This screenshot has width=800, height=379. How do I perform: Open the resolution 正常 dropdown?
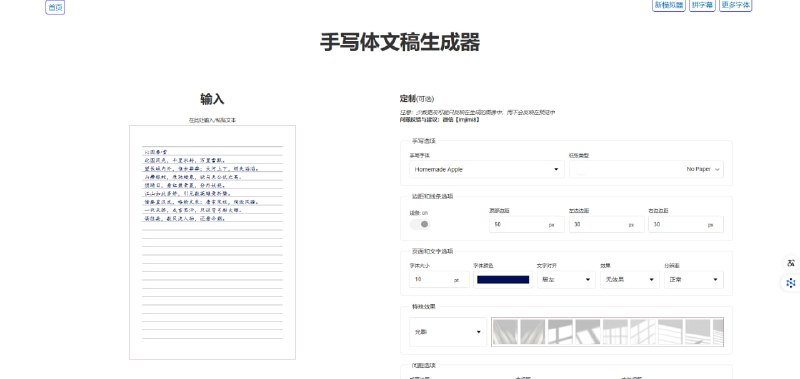point(693,280)
